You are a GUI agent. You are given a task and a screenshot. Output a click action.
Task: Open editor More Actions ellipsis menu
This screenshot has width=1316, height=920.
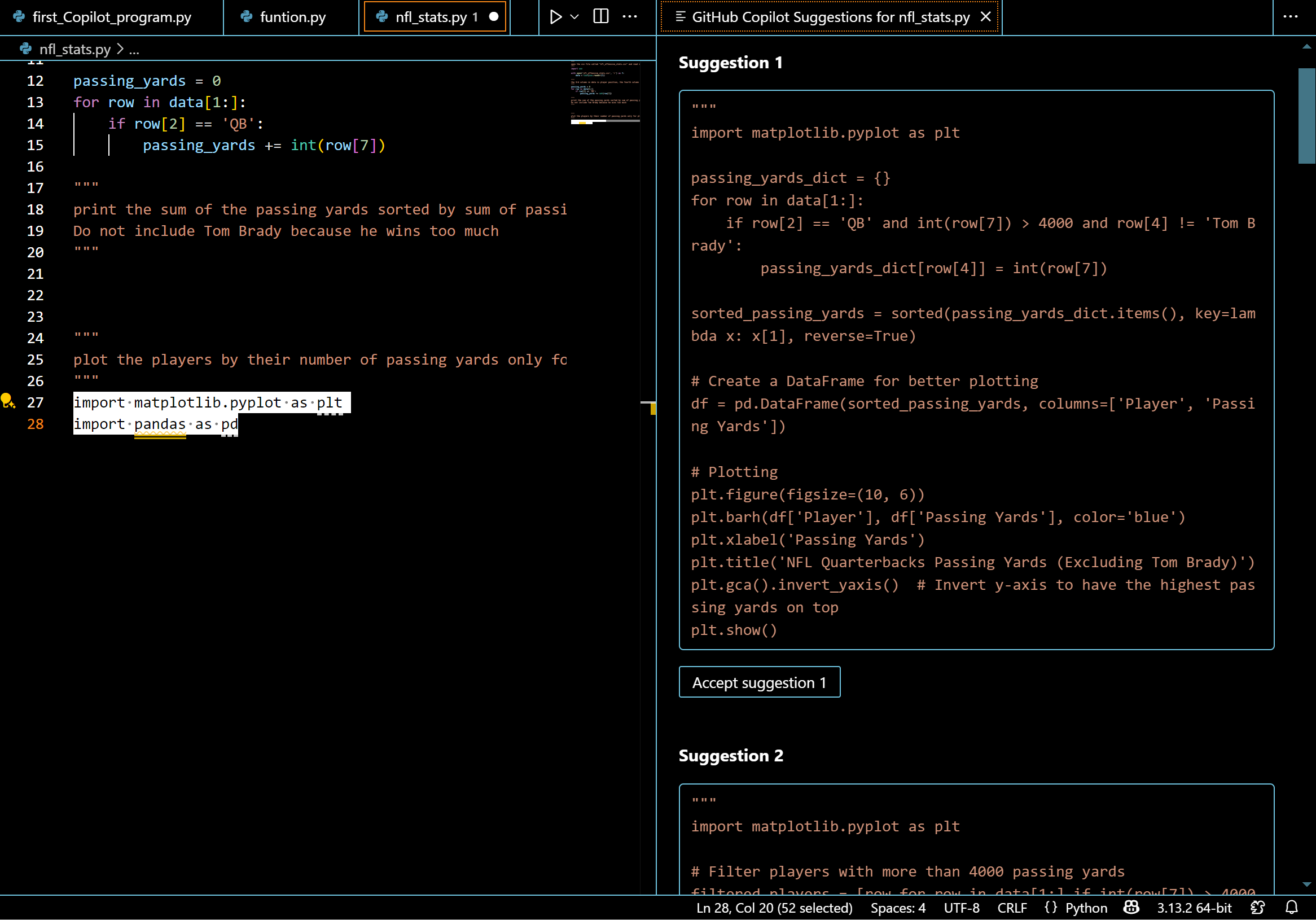[x=629, y=16]
